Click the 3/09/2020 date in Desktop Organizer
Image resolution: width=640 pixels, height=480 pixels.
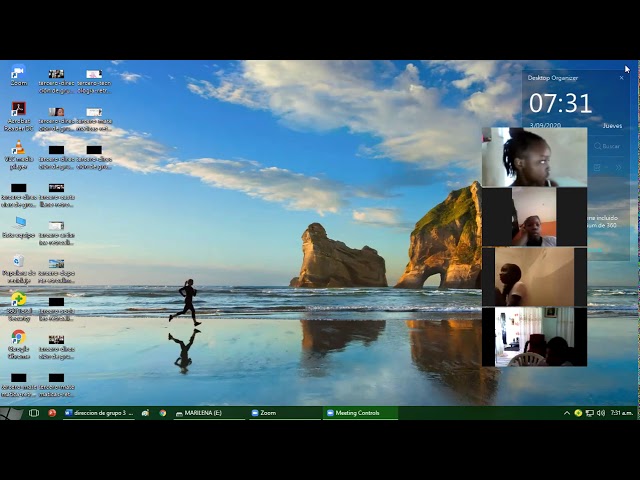(545, 125)
